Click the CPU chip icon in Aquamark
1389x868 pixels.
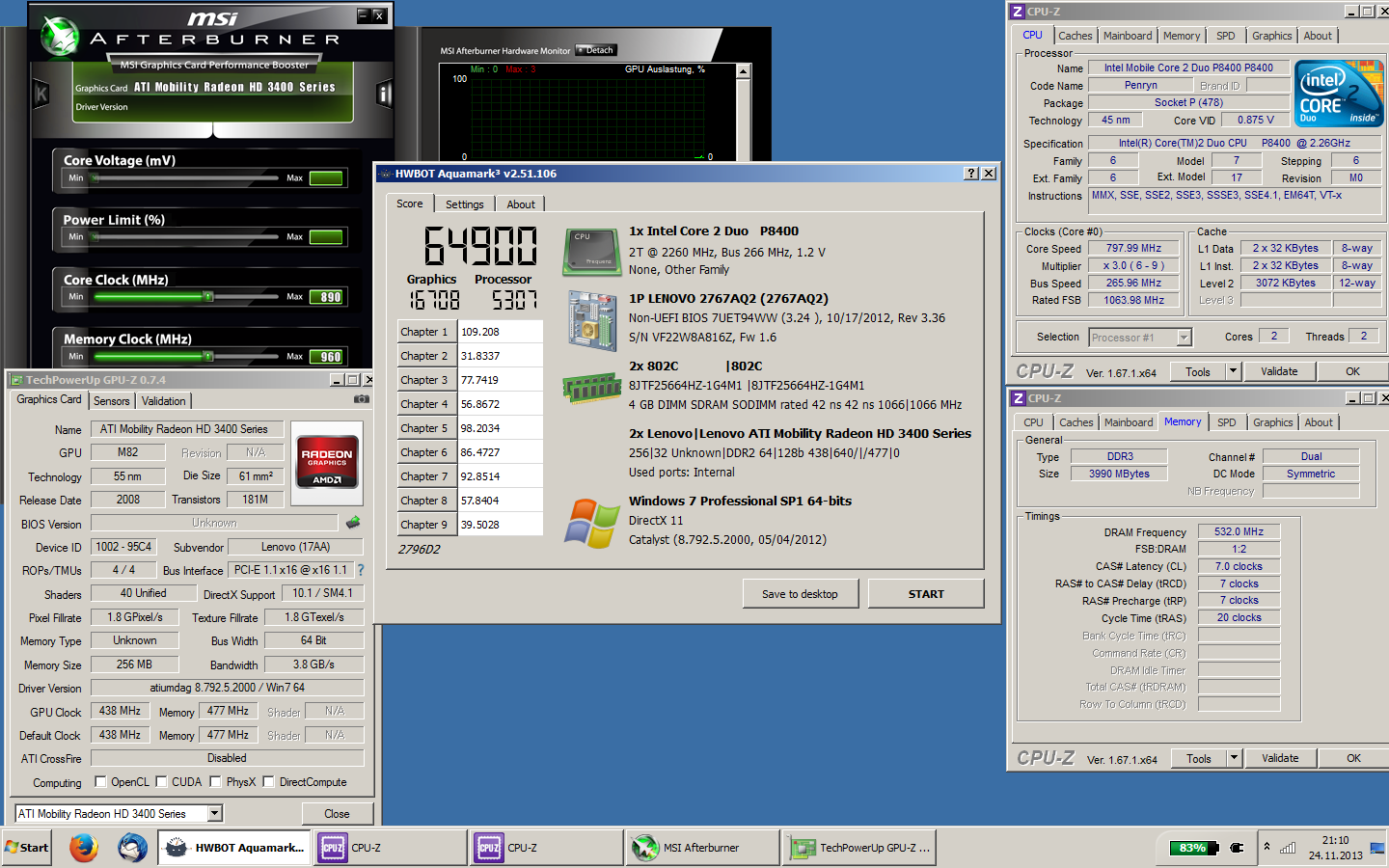click(590, 251)
